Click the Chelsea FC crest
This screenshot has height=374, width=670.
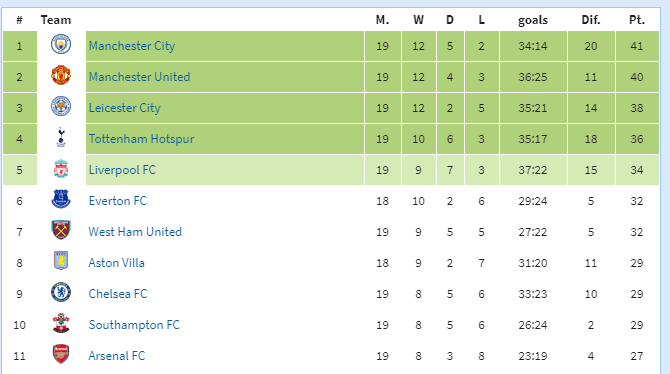61,292
